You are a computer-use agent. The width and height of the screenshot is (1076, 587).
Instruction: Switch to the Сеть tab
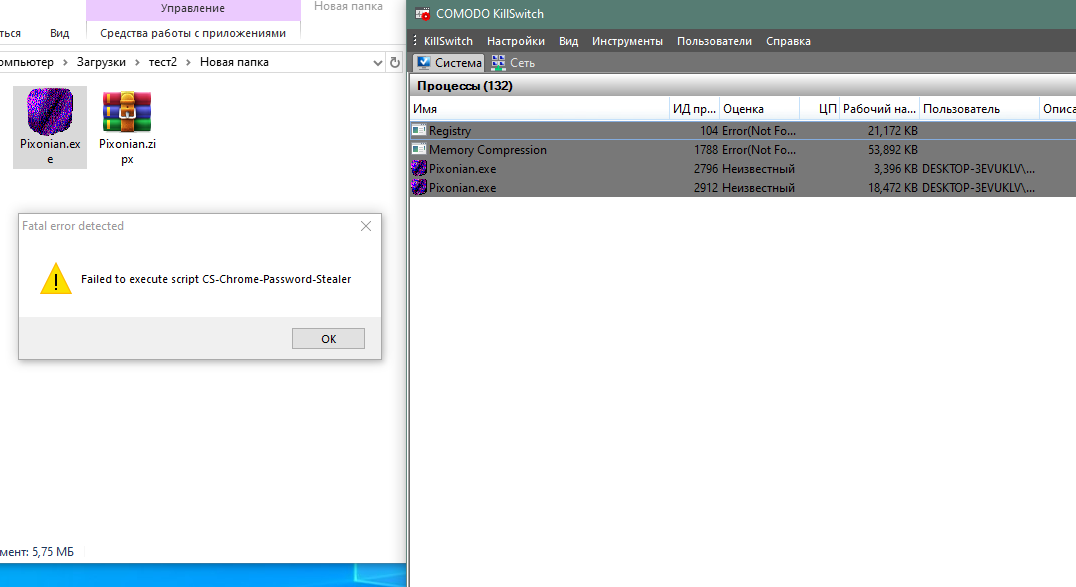tap(513, 62)
